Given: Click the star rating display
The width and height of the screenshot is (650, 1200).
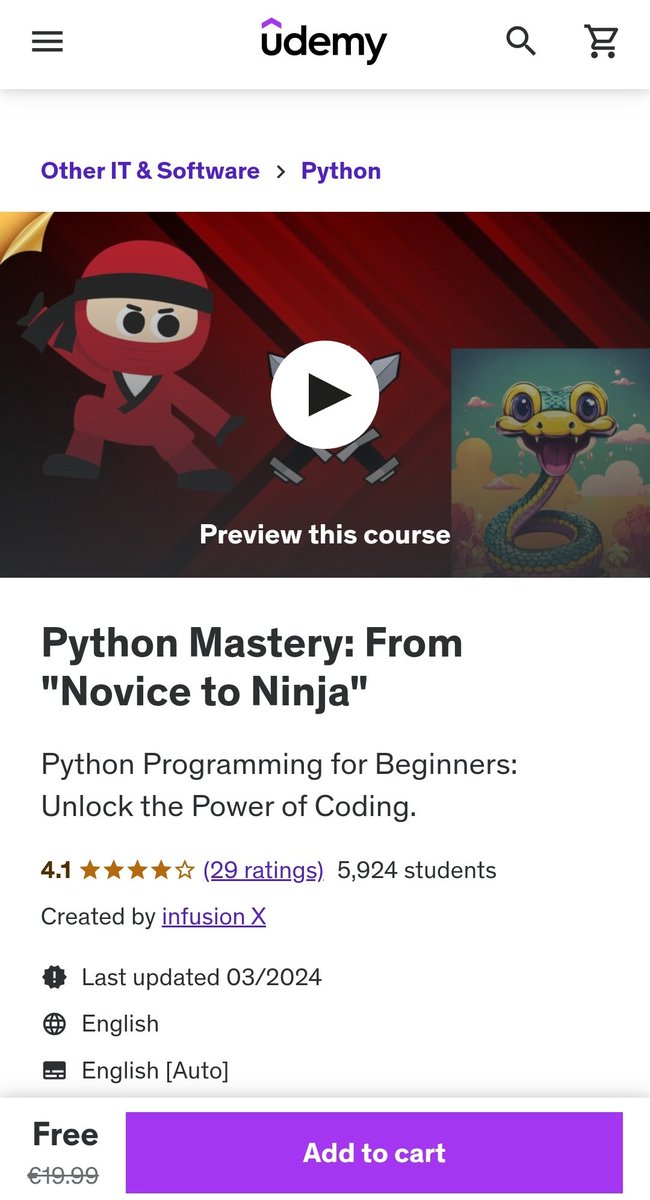Looking at the screenshot, I should [137, 870].
